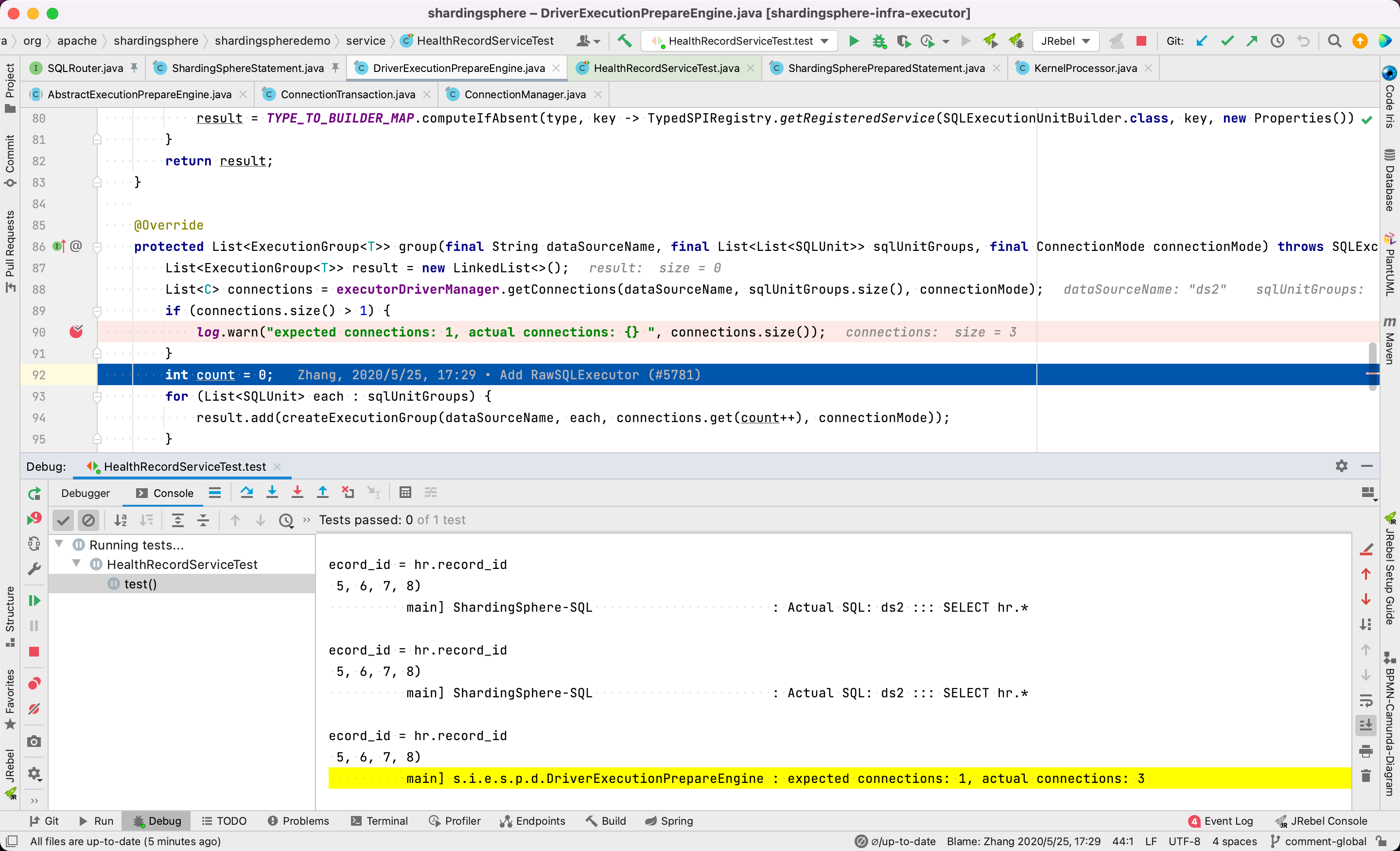The image size is (1400, 851).
Task: Click the red Stop button in debug sidebar
Action: click(34, 652)
